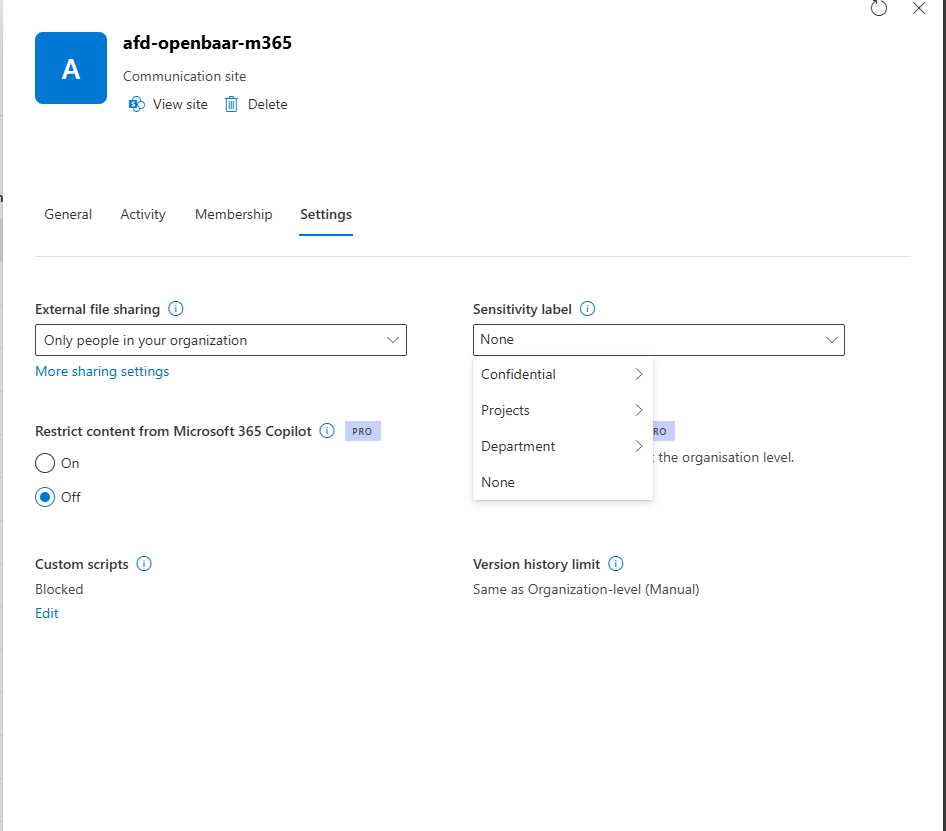The height and width of the screenshot is (831, 946).
Task: Show info for Sensitivity label
Action: click(x=587, y=309)
